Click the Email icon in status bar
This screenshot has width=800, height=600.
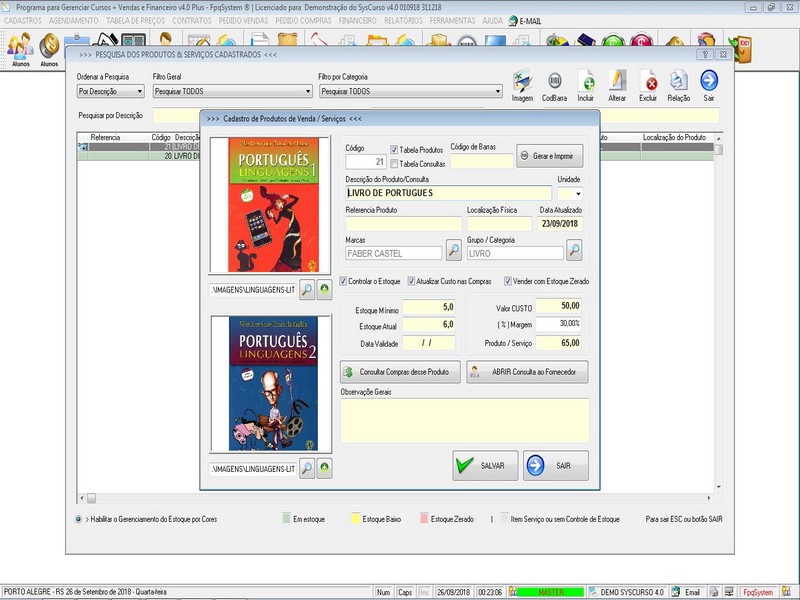point(686,592)
